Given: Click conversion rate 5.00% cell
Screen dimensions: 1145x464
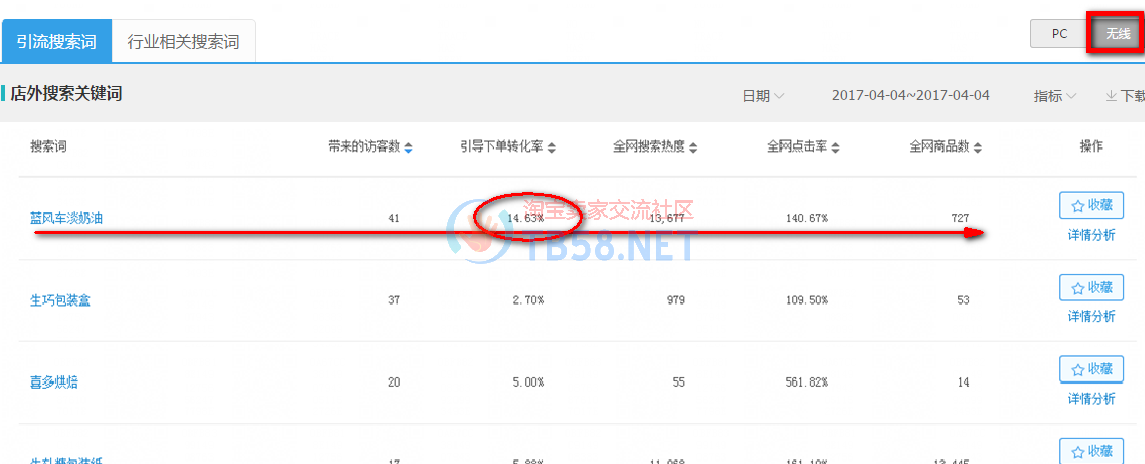Looking at the screenshot, I should point(527,382).
